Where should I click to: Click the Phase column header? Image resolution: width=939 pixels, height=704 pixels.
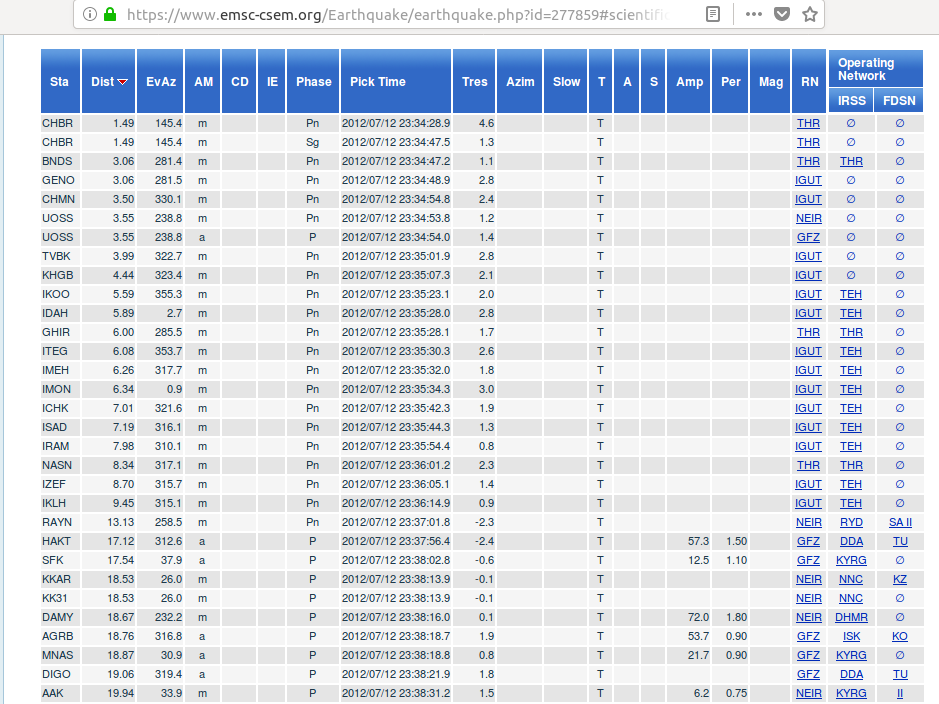[x=313, y=82]
